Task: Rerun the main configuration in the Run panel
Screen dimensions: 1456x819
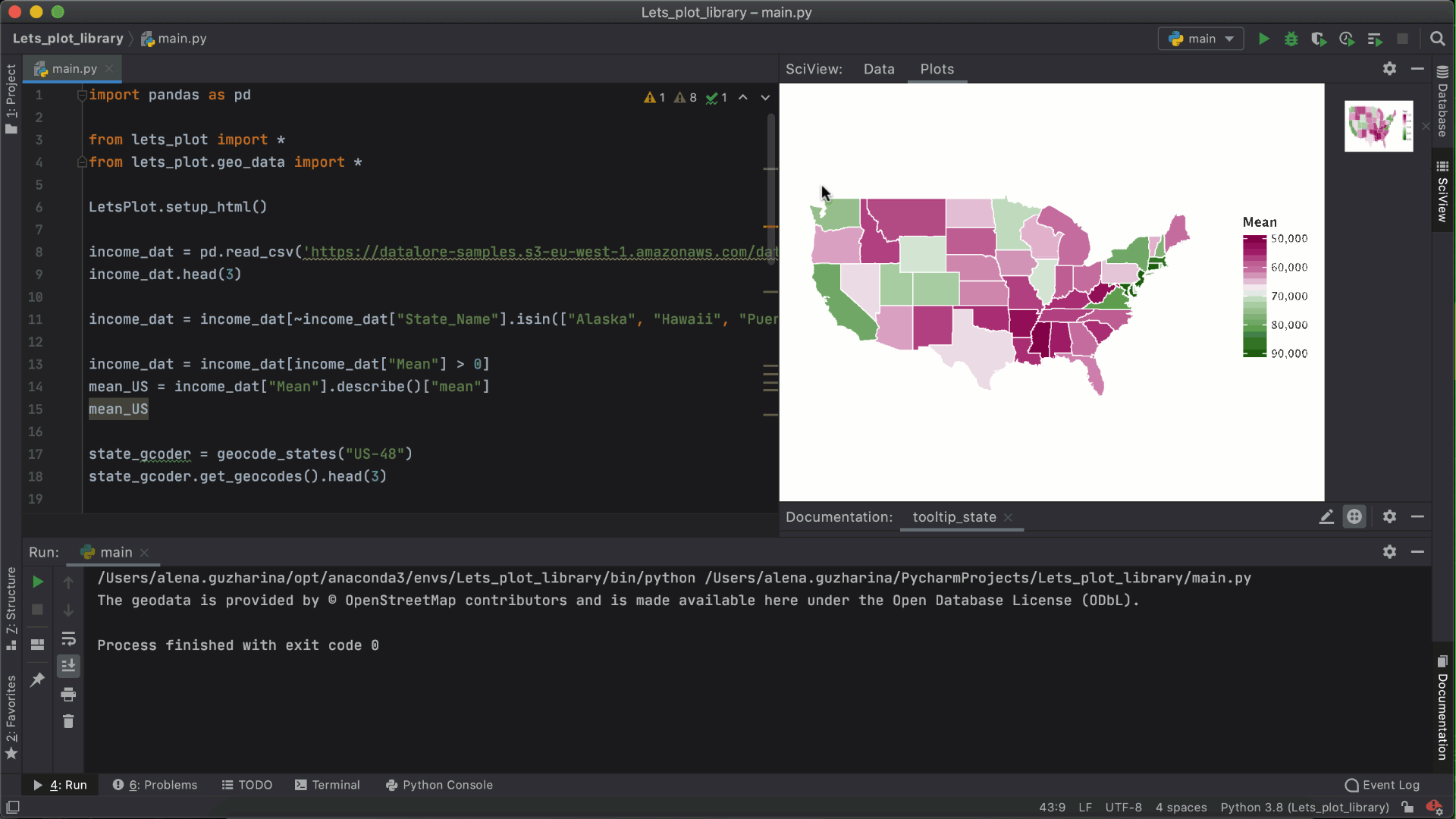Action: (38, 582)
